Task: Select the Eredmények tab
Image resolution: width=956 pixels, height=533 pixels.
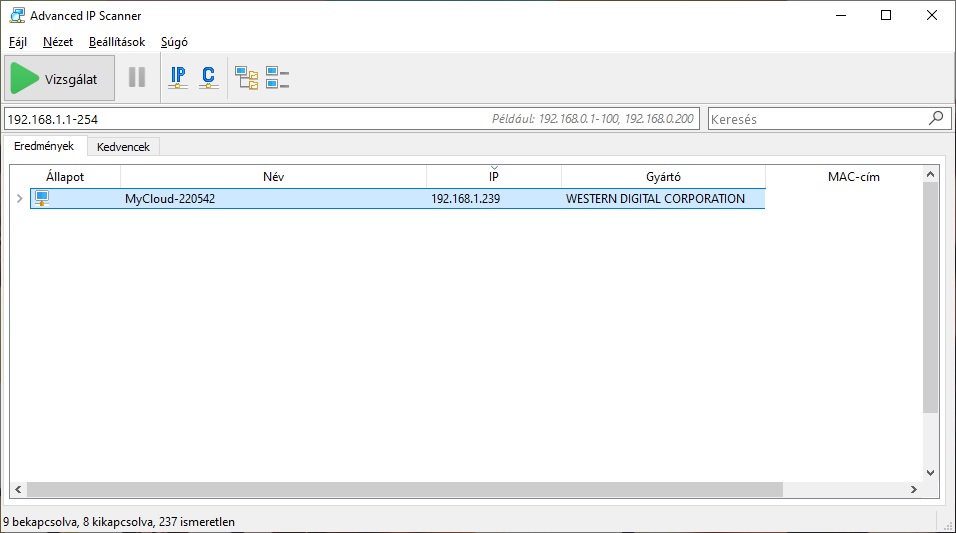Action: coord(44,146)
